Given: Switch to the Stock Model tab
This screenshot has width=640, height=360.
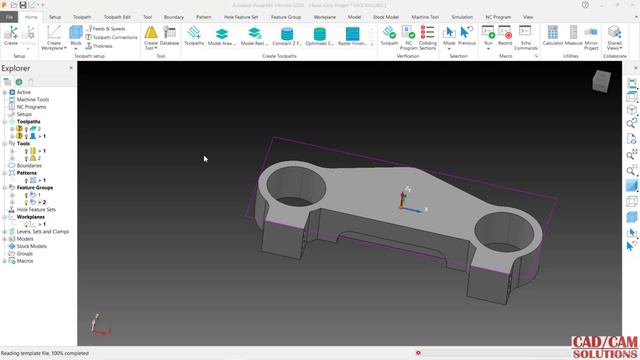Looking at the screenshot, I should click(x=386, y=17).
